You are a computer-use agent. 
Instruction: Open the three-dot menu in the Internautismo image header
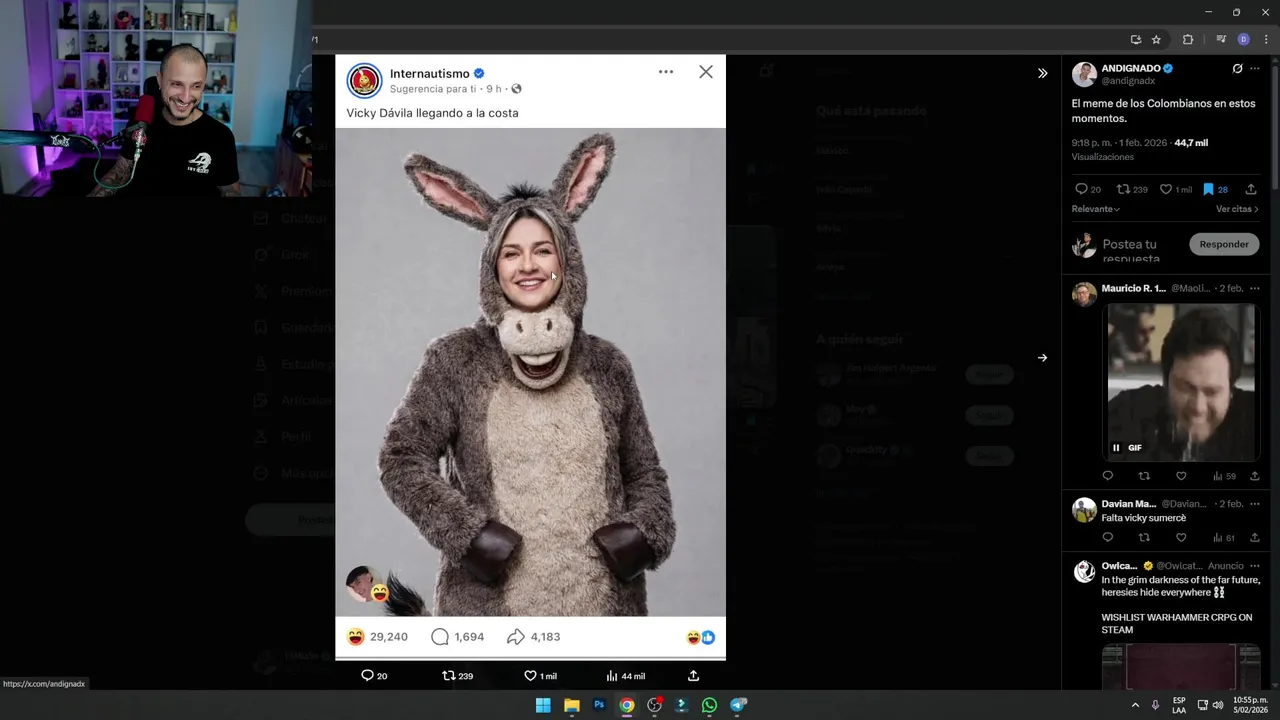[x=666, y=72]
